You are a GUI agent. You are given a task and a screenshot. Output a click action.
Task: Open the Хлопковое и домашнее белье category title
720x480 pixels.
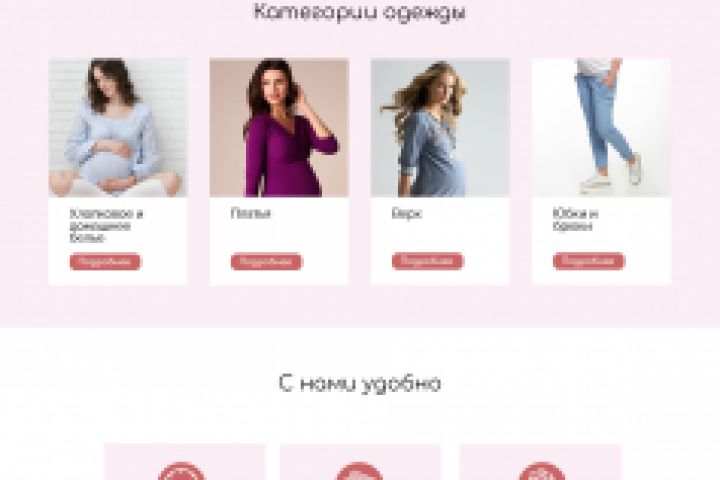[x=106, y=226]
